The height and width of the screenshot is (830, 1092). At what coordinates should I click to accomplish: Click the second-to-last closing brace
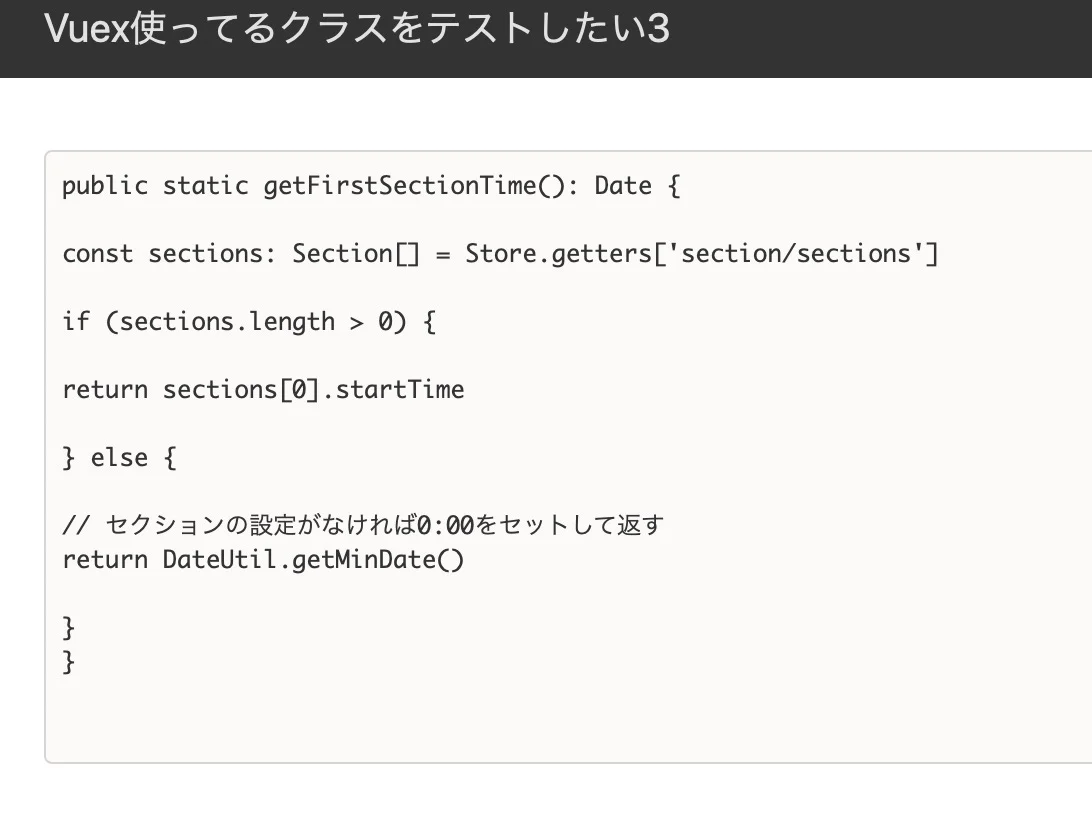(68, 627)
